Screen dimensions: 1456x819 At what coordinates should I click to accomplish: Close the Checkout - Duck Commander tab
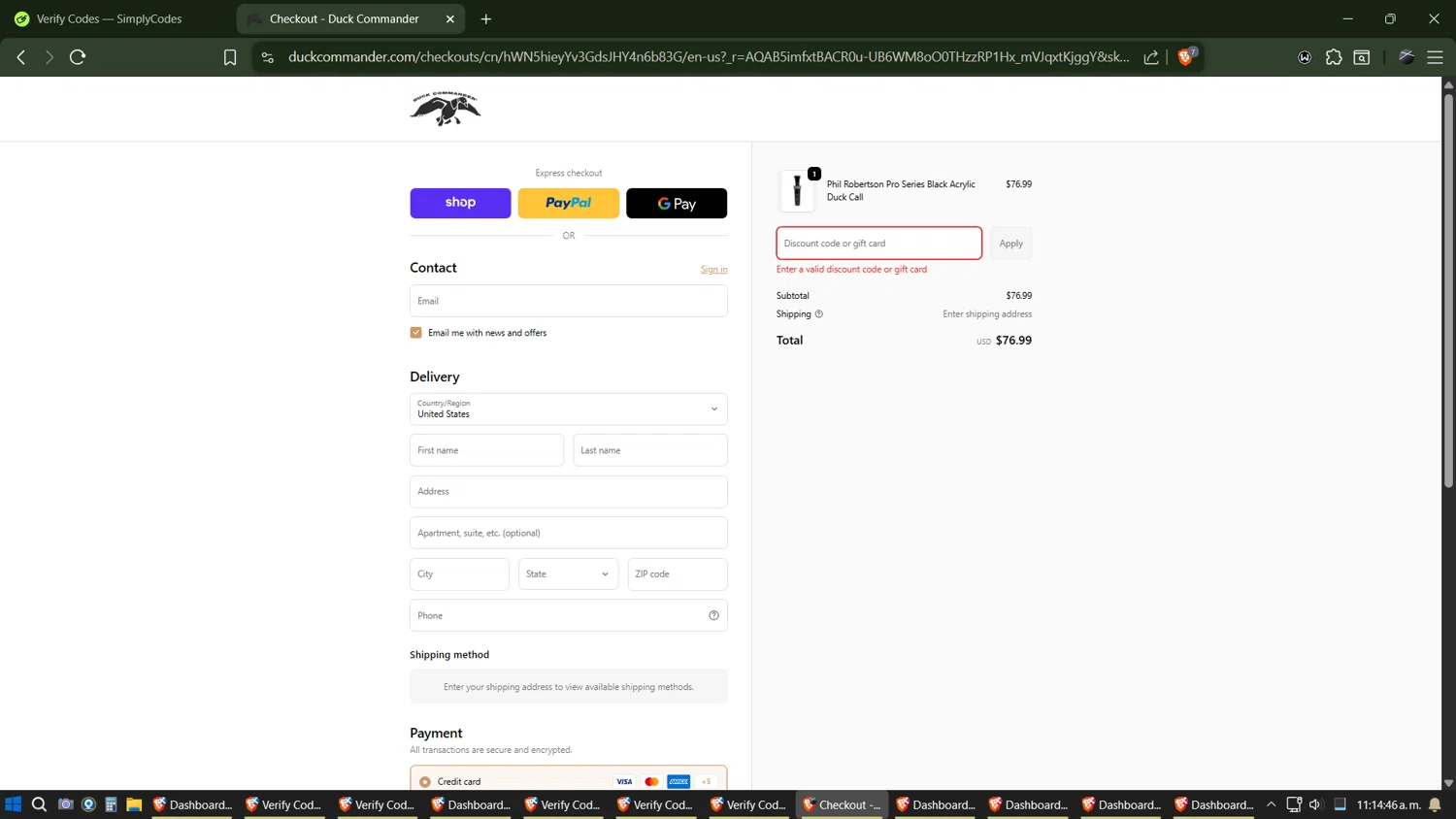point(450,18)
